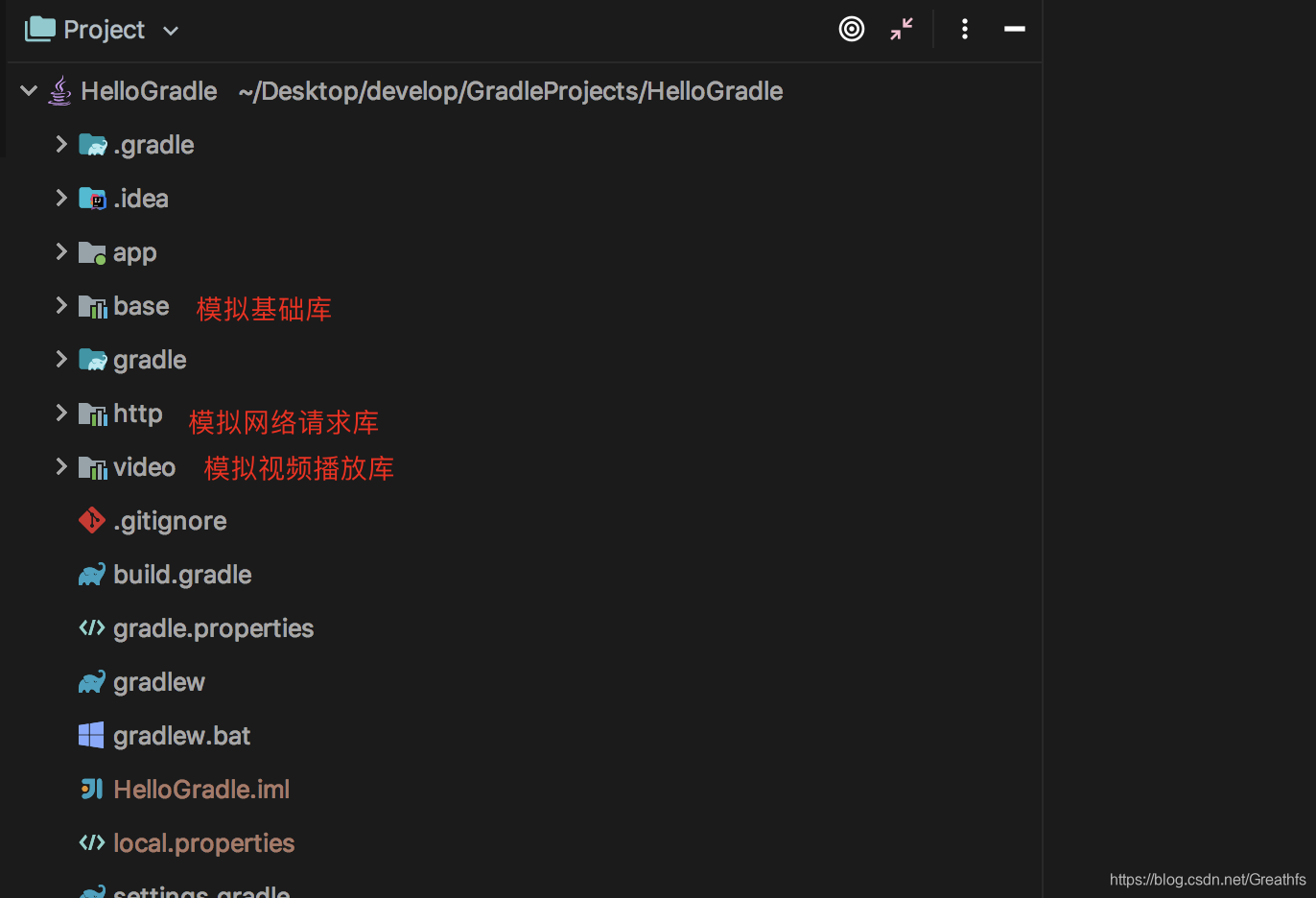Expand the .idea folder
This screenshot has height=898, width=1316.
[x=61, y=198]
